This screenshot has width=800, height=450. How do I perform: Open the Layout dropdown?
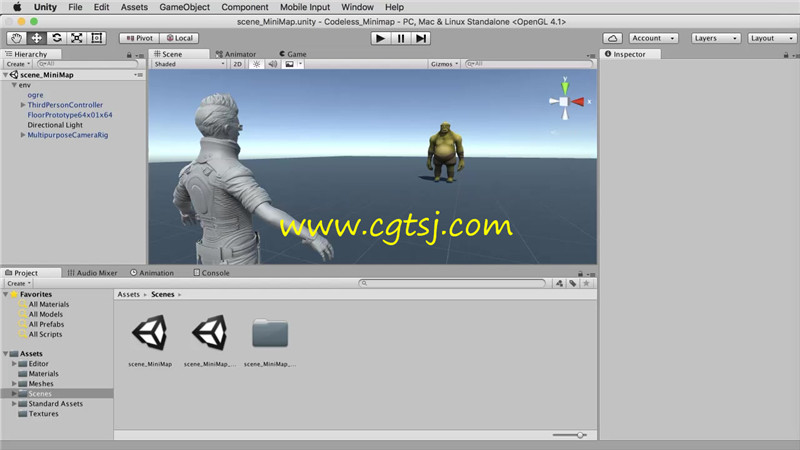pyautogui.click(x=772, y=38)
